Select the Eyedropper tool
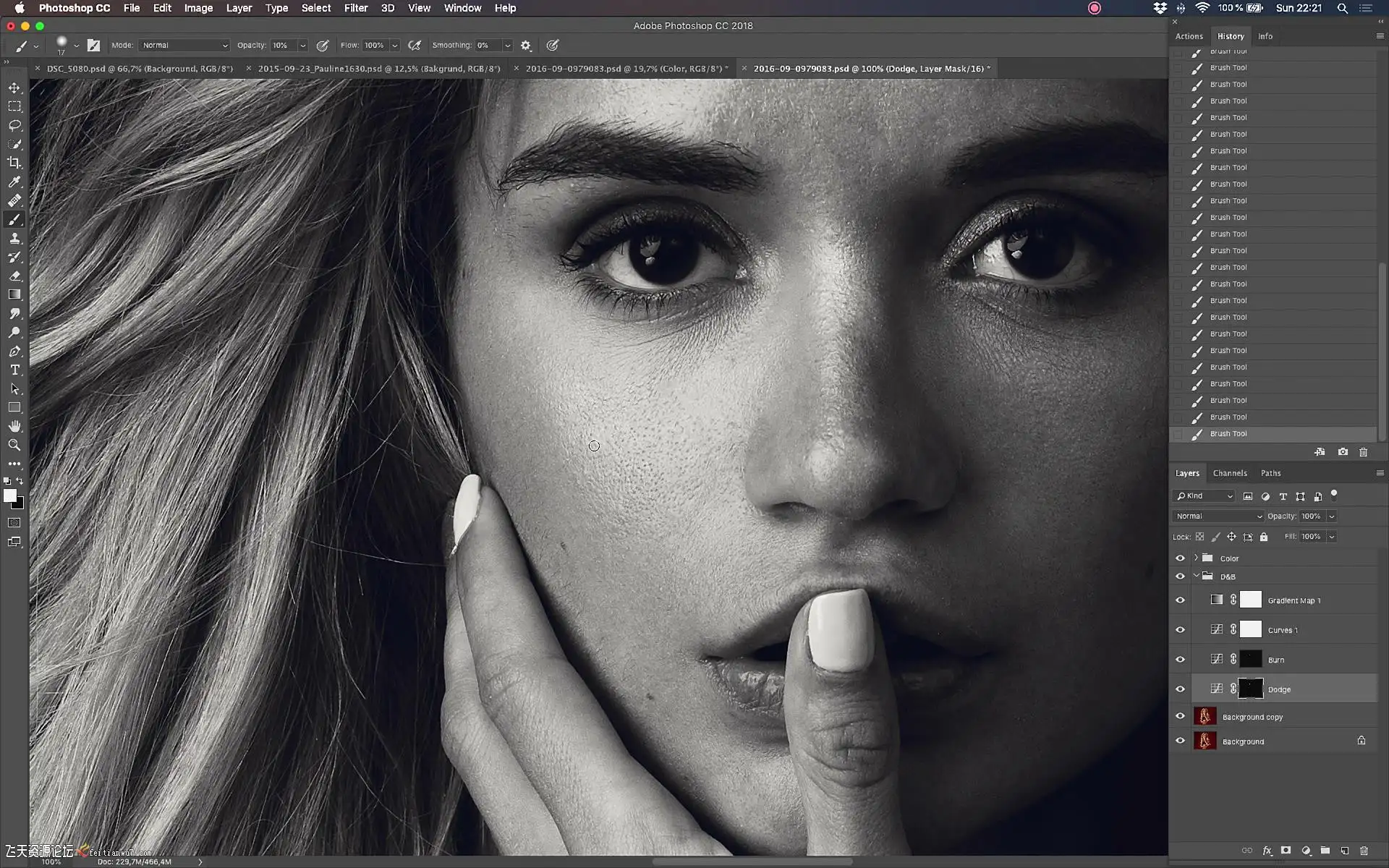The width and height of the screenshot is (1389, 868). point(14,182)
